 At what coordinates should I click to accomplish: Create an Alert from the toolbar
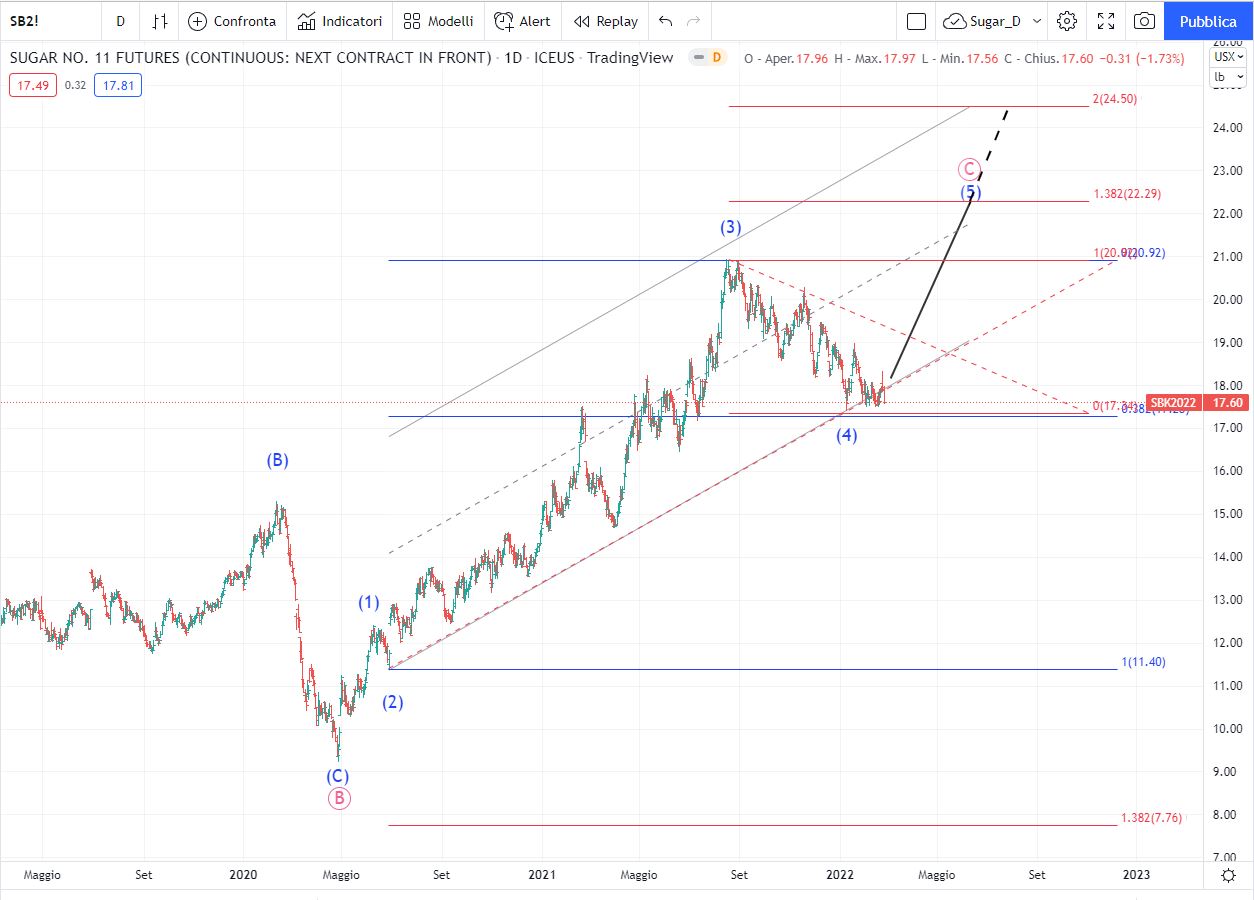tap(523, 21)
